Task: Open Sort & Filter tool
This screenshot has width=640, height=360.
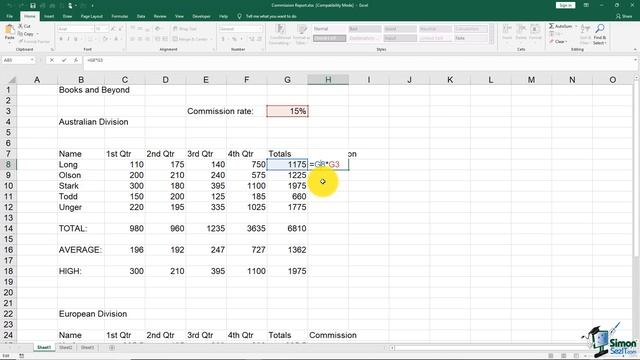Action: click(x=585, y=33)
